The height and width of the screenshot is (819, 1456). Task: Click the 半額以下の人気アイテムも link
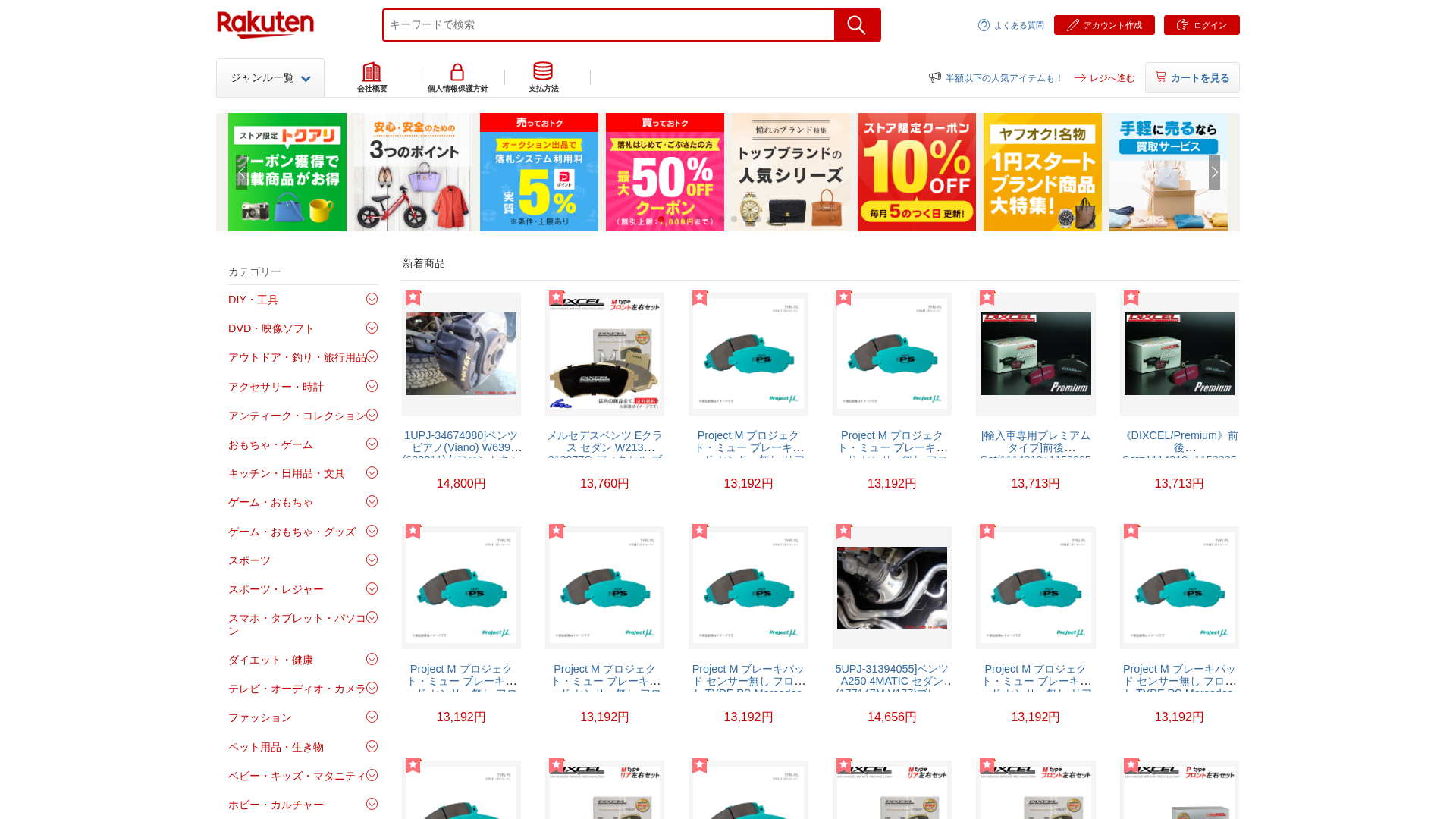pyautogui.click(x=995, y=78)
